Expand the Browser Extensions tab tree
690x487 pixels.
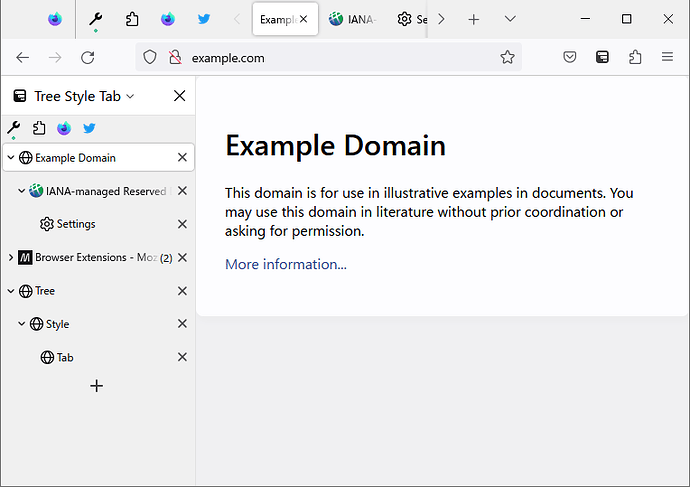pos(10,258)
